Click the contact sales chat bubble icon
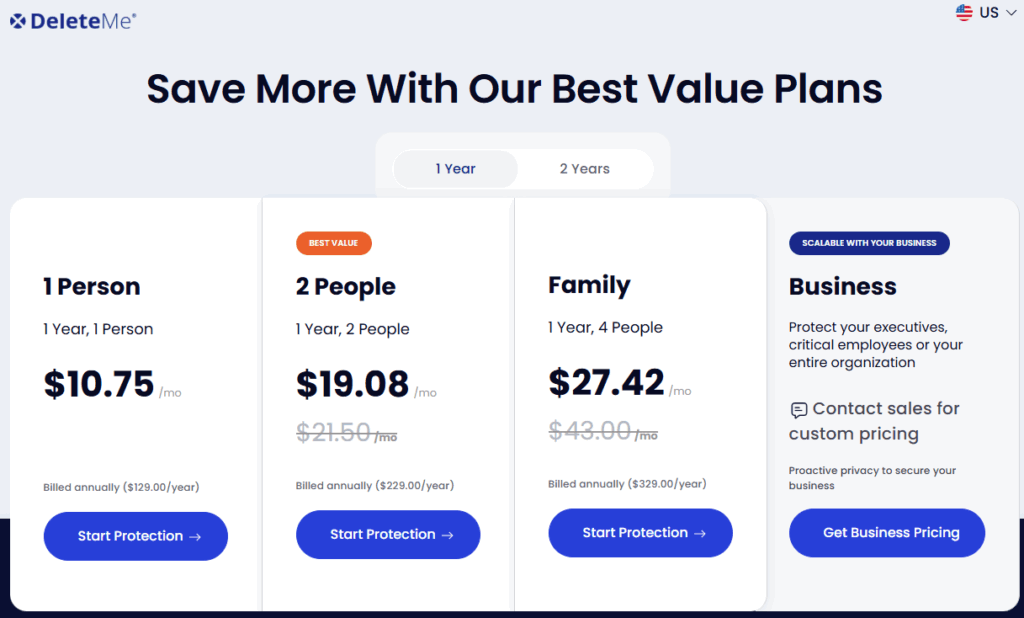 (x=798, y=410)
